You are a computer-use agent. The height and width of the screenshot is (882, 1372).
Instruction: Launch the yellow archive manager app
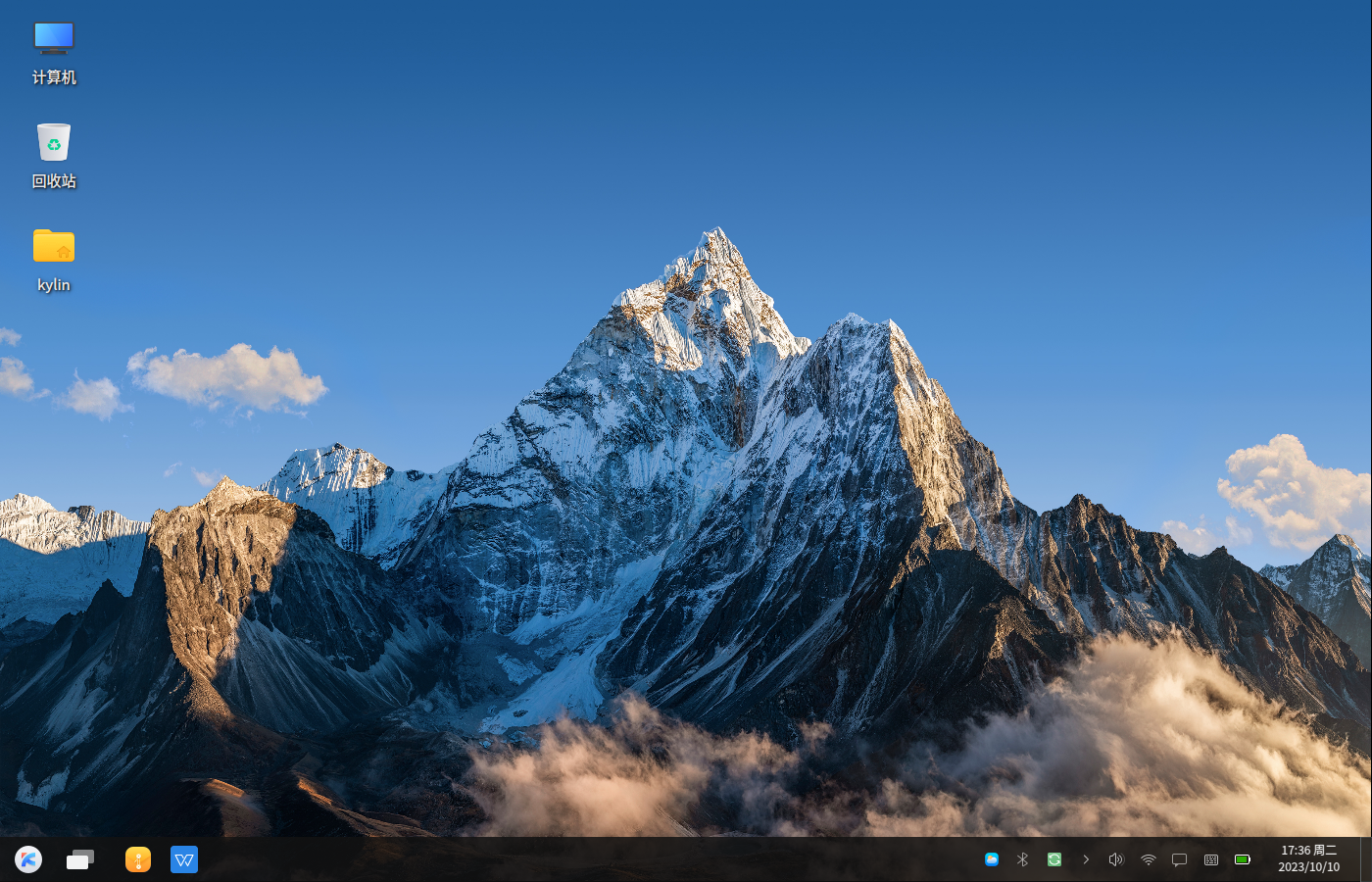(138, 859)
